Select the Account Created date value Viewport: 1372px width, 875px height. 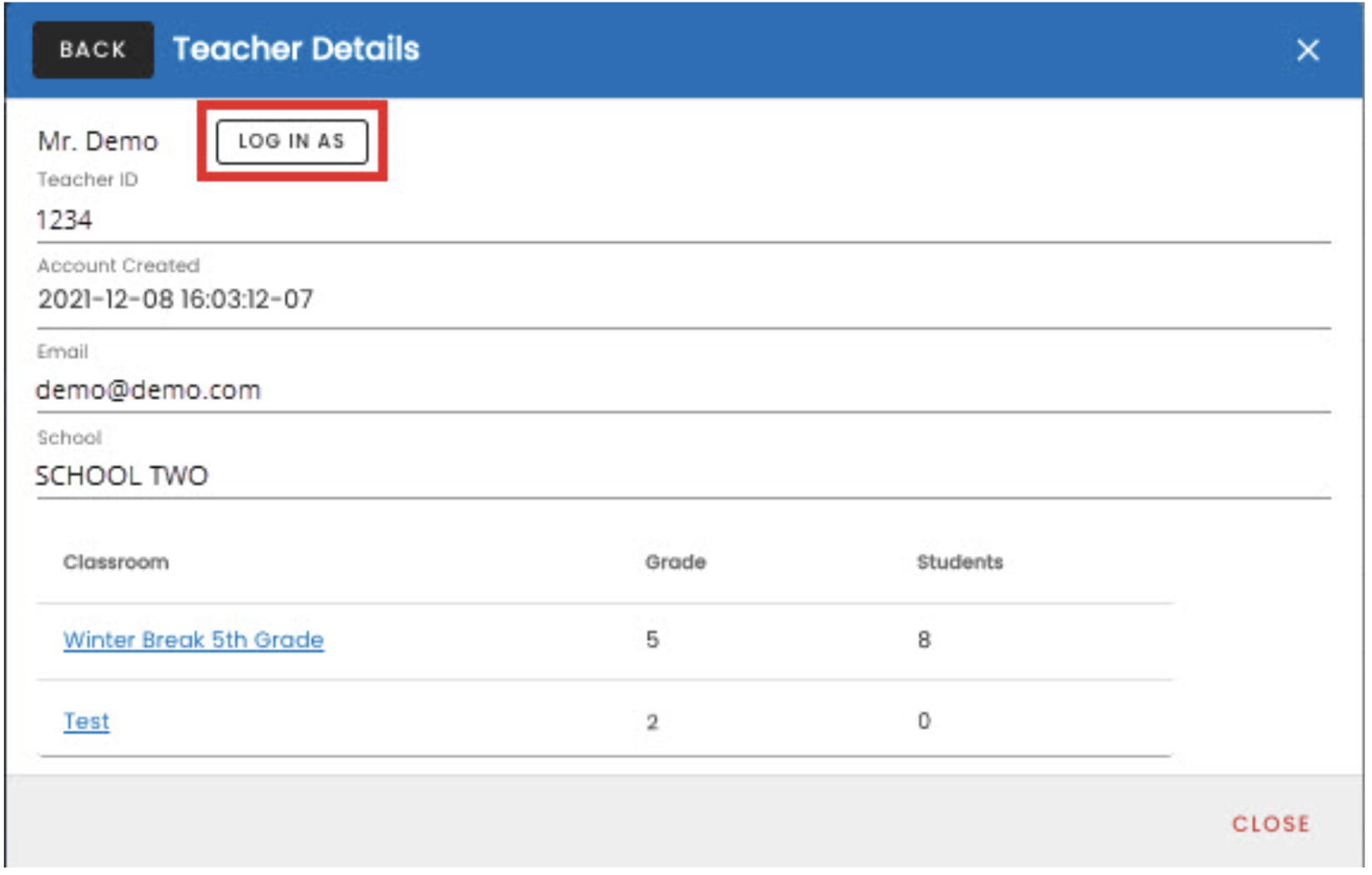tap(175, 299)
